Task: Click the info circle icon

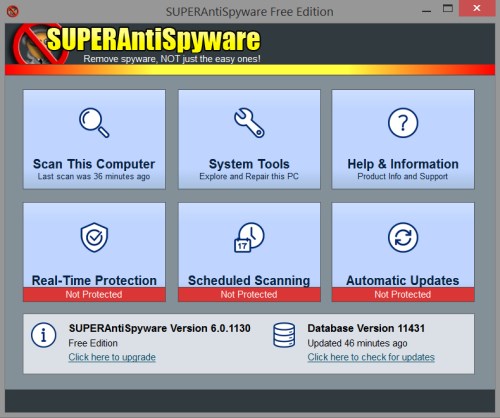Action: (x=44, y=335)
